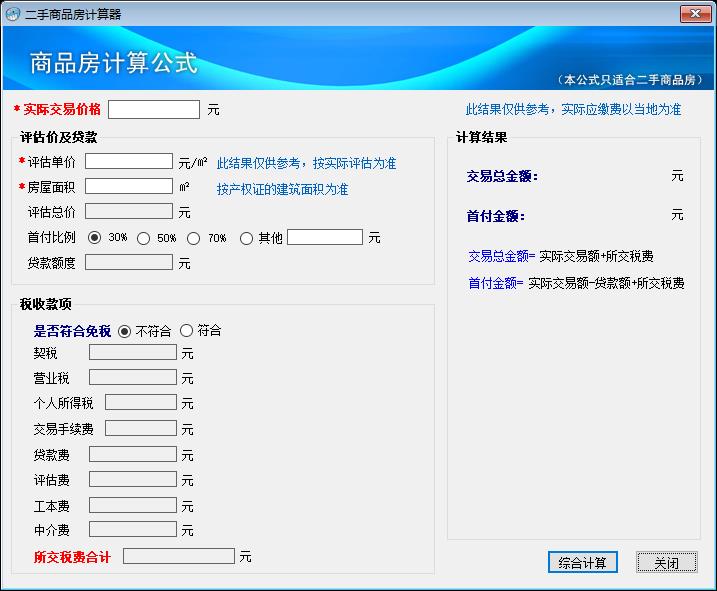Click the 首付金额: result label
717x591 pixels.
pos(496,216)
